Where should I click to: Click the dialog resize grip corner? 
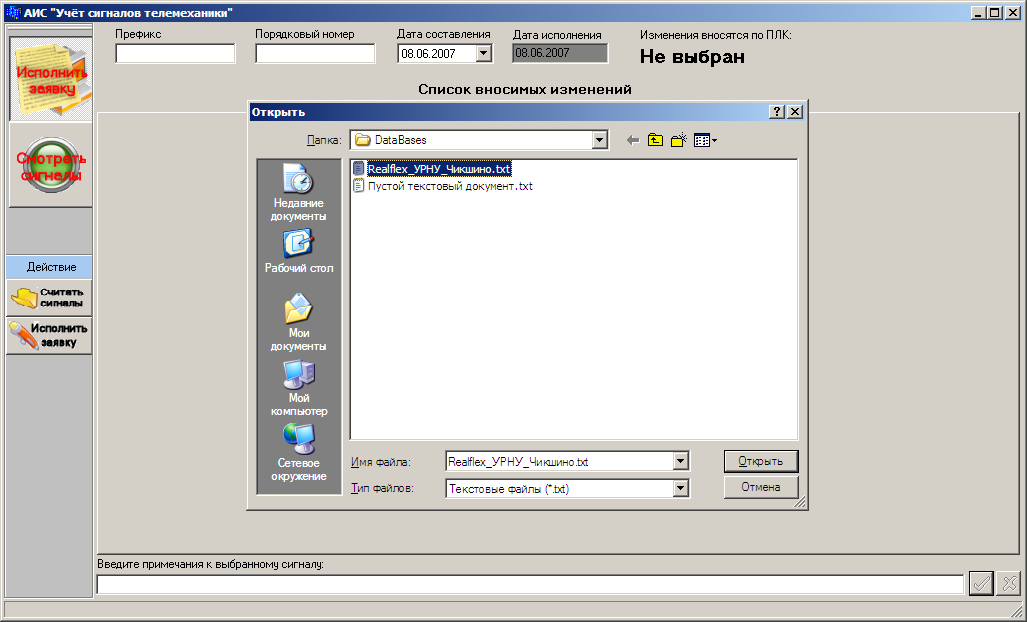pyautogui.click(x=800, y=503)
